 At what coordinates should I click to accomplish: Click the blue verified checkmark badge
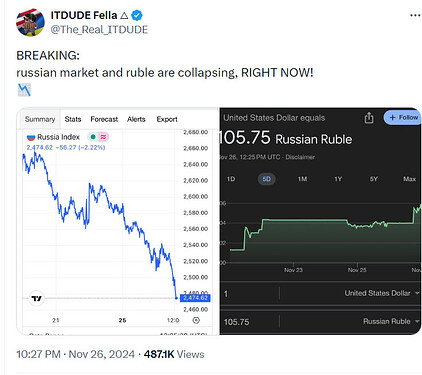click(137, 15)
